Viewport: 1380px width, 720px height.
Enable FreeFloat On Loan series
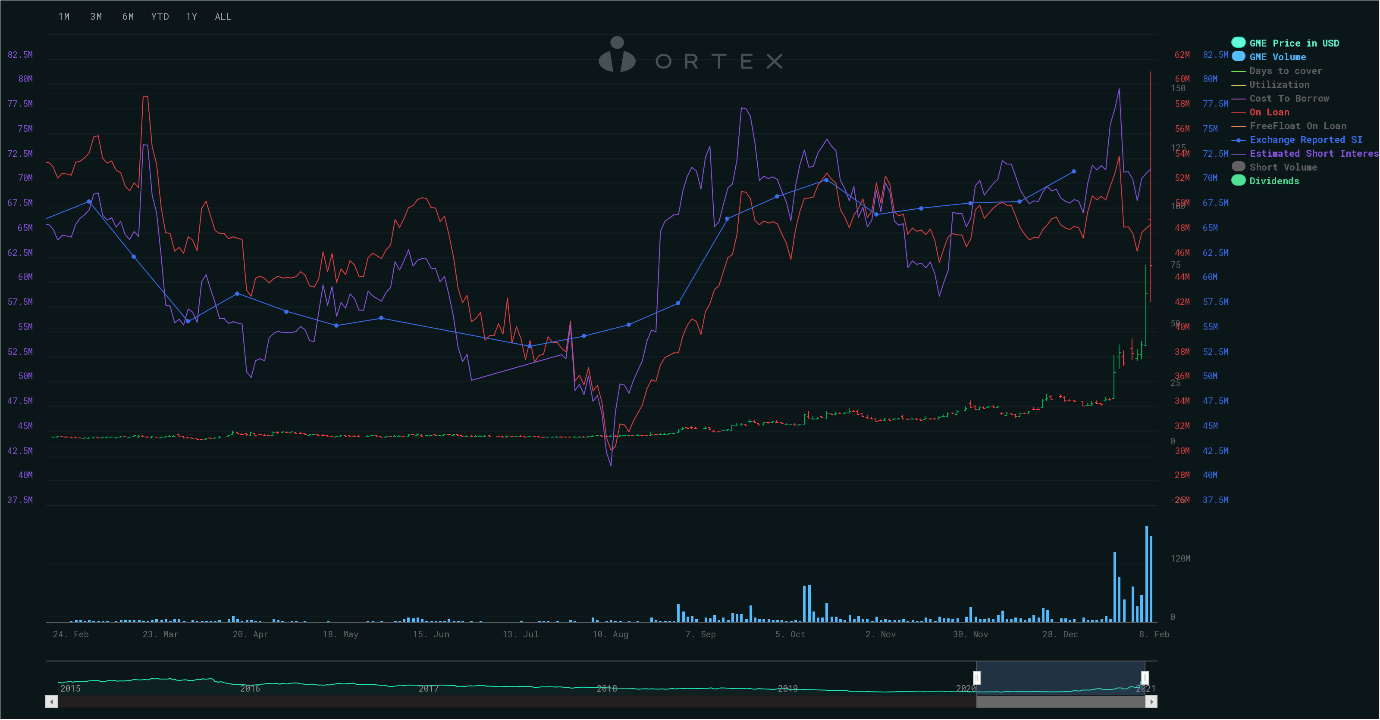(x=1297, y=126)
